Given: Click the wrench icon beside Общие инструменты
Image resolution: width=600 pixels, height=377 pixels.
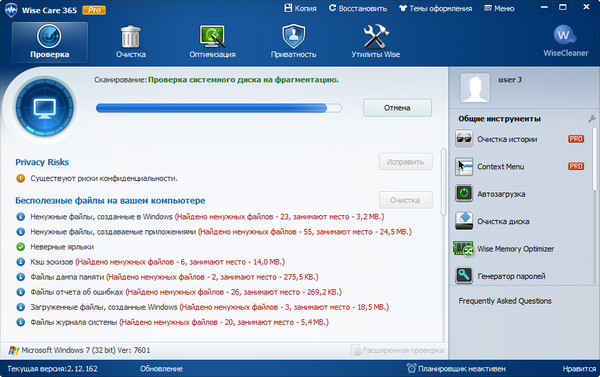Looking at the screenshot, I should coord(592,119).
